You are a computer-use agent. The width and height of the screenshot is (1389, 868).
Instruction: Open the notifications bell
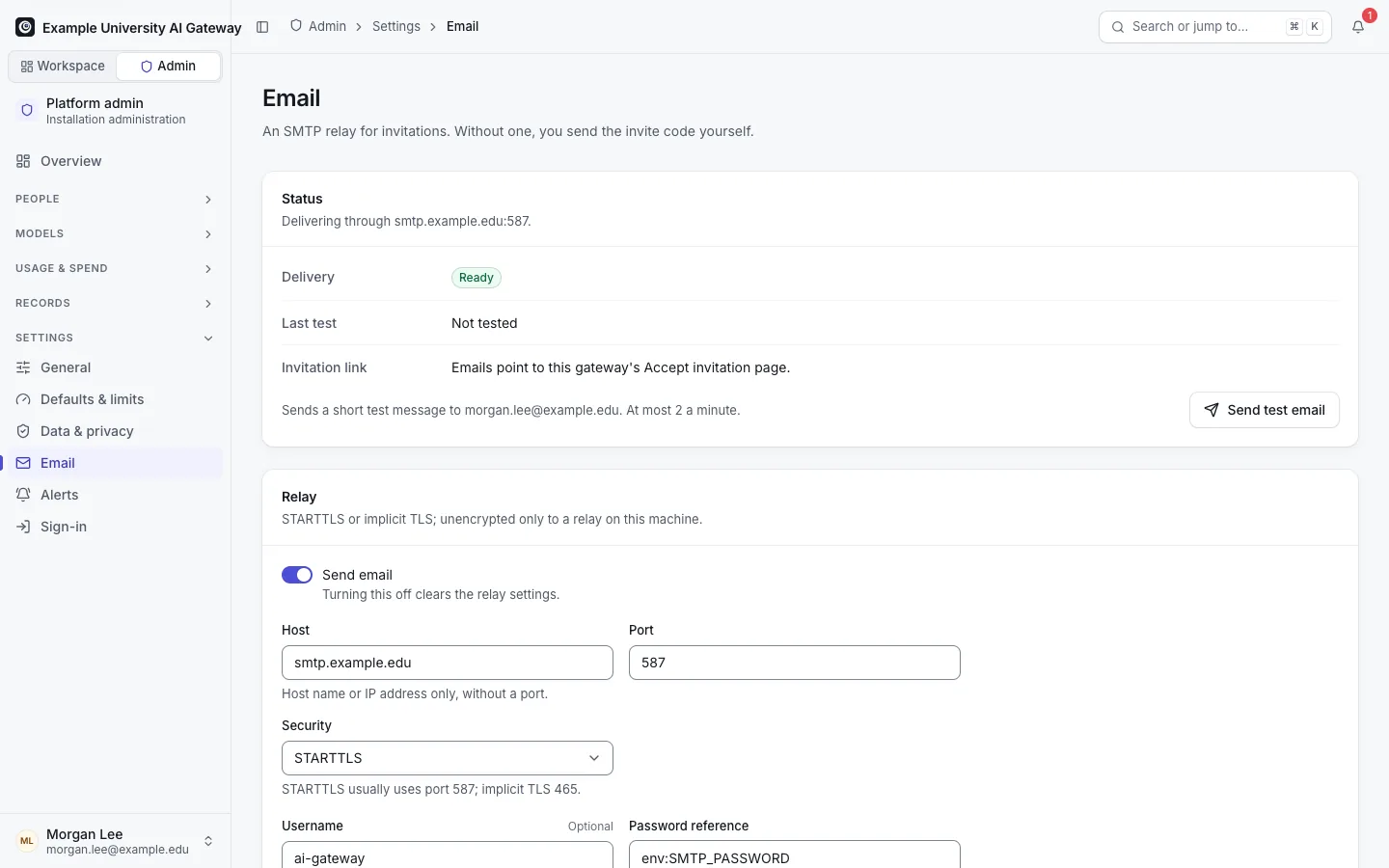(1358, 27)
